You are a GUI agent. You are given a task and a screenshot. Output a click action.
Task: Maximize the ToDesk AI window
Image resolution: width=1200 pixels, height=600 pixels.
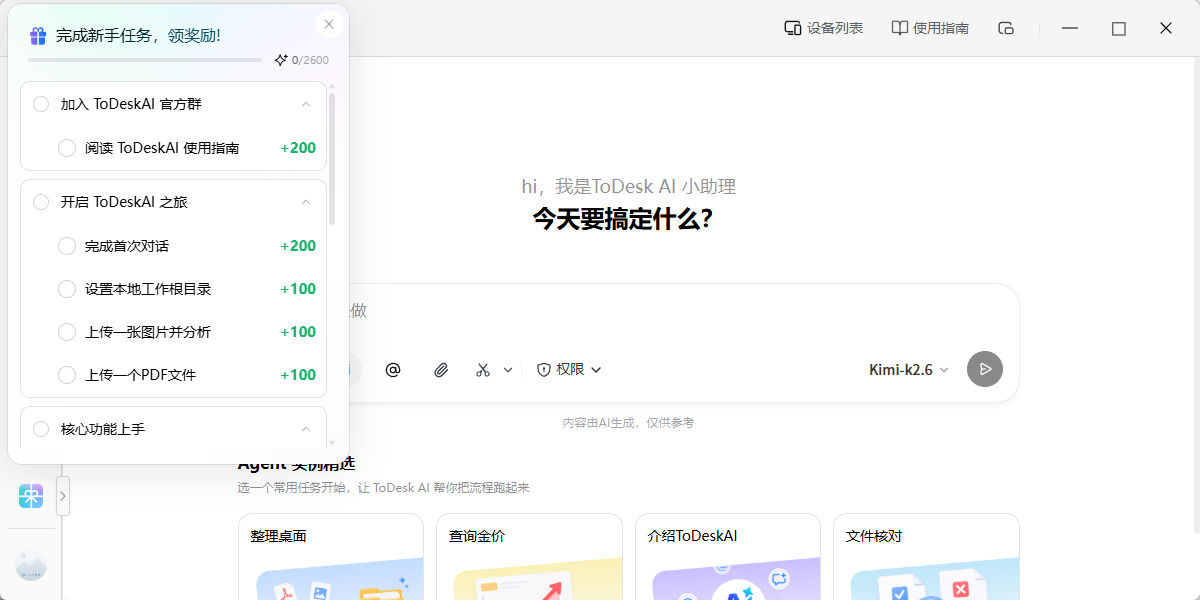(1119, 28)
